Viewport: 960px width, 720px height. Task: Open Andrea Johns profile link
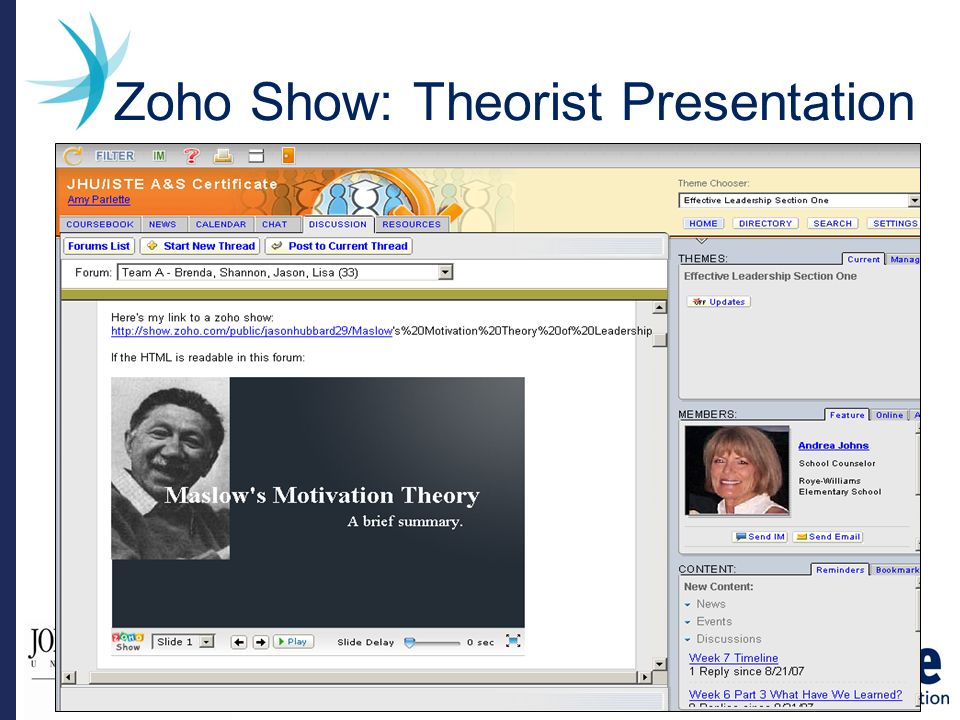point(833,446)
